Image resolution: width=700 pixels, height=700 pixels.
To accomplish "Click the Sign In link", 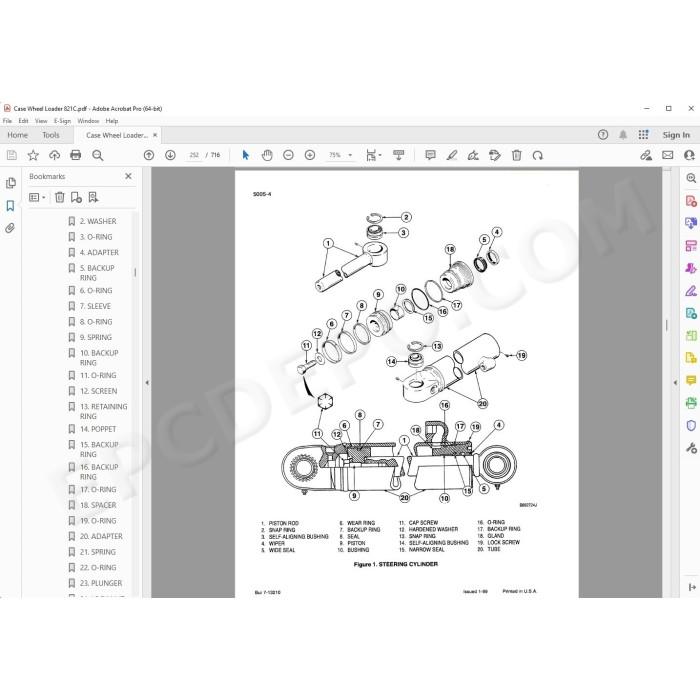I will [676, 135].
